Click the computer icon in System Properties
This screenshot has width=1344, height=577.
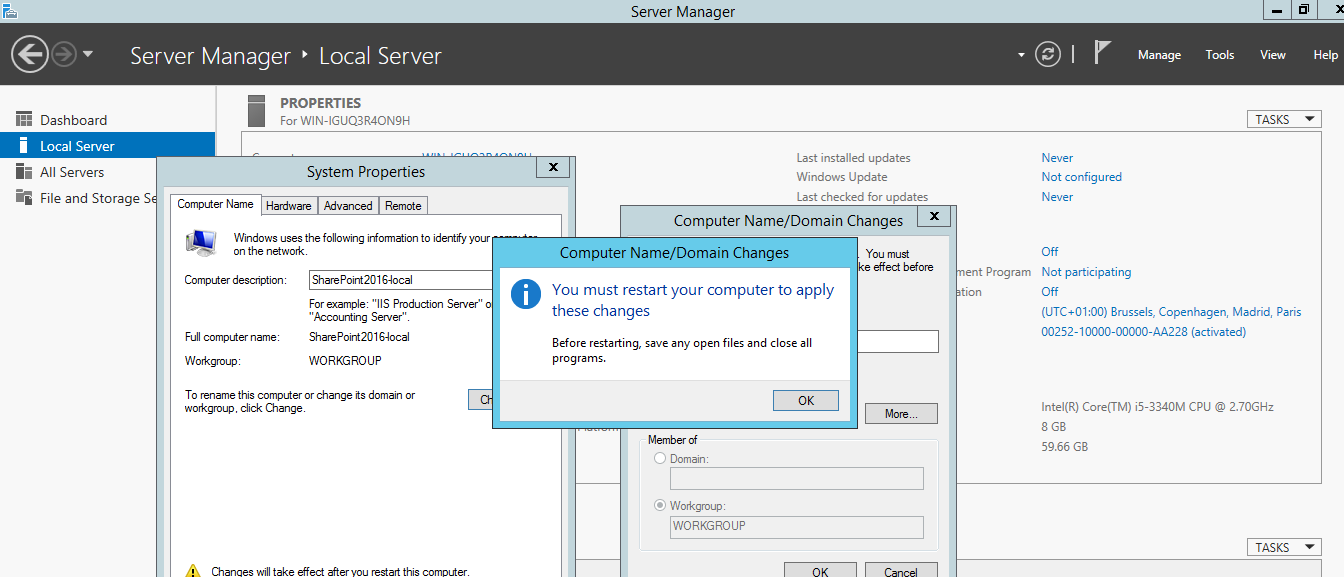[x=201, y=241]
